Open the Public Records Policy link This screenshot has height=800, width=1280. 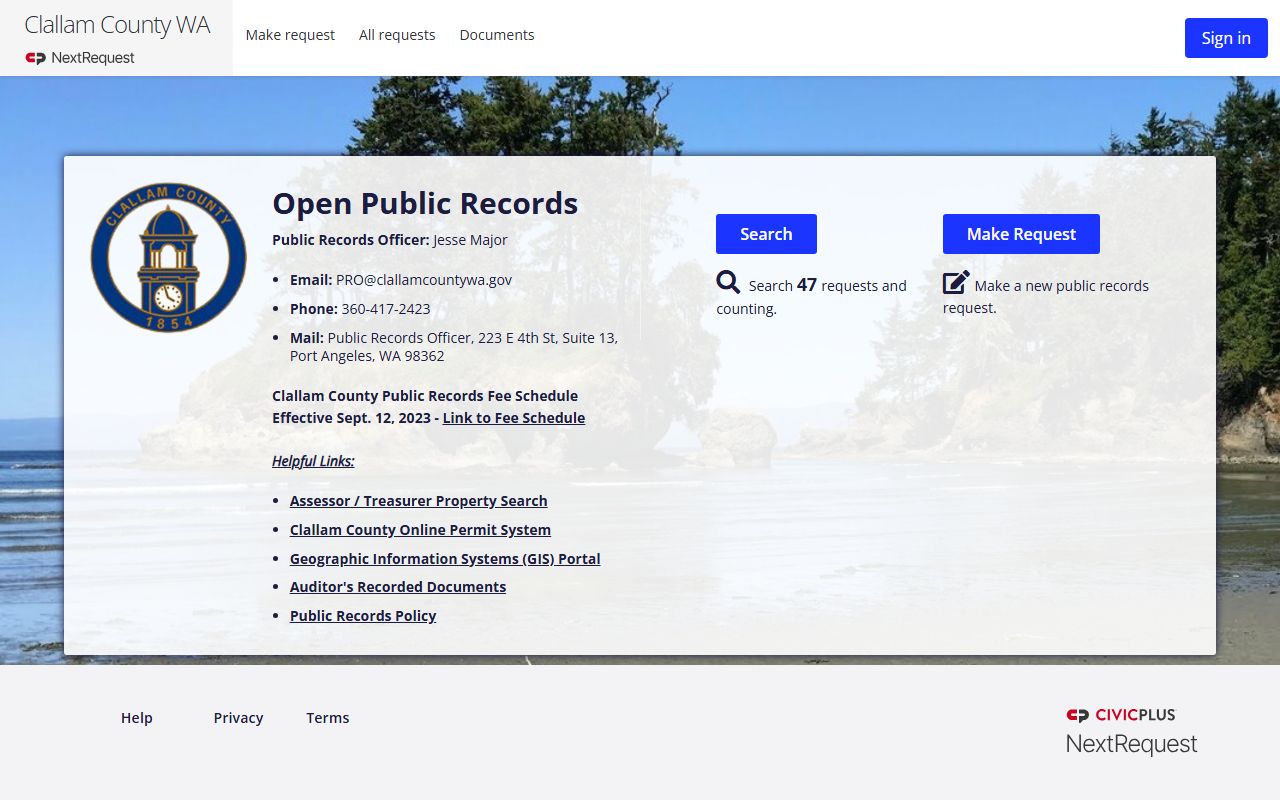coord(363,616)
